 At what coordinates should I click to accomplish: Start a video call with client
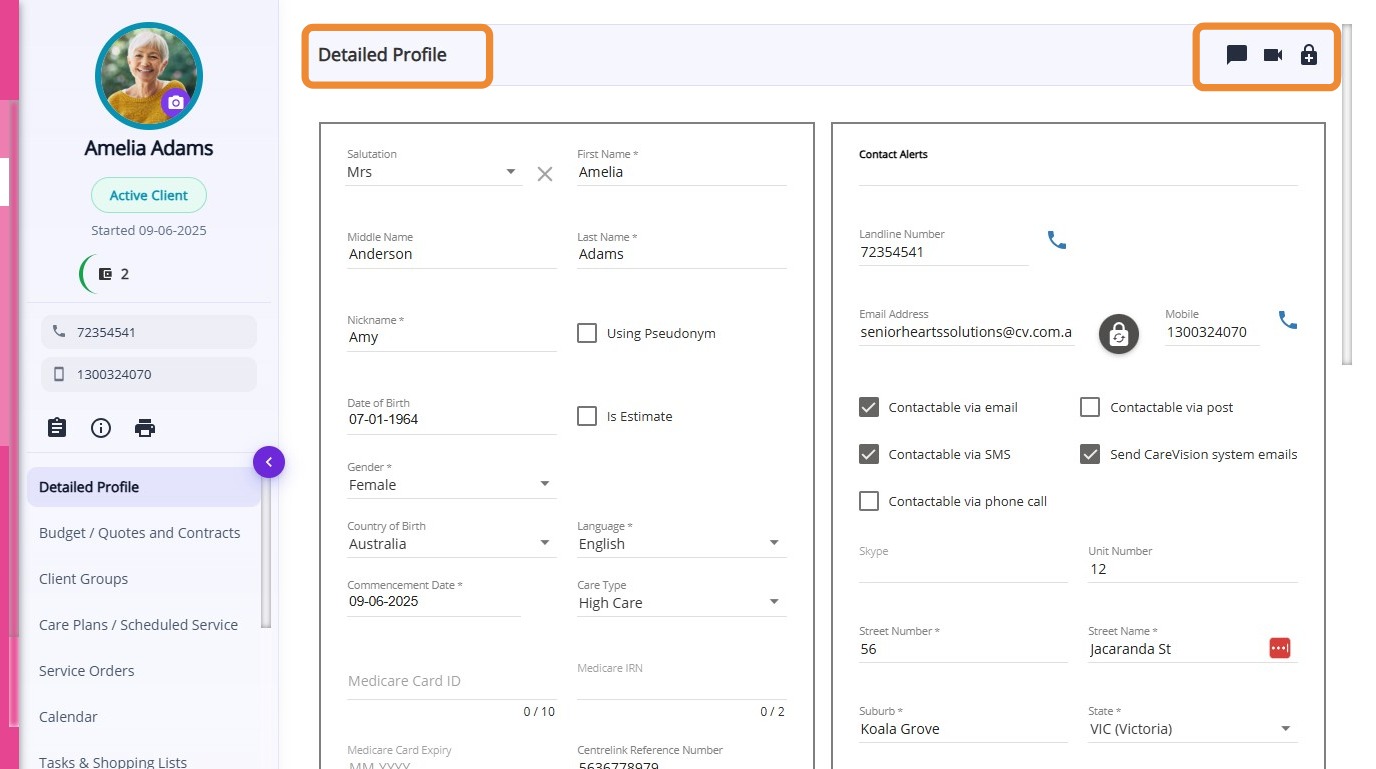(1273, 55)
